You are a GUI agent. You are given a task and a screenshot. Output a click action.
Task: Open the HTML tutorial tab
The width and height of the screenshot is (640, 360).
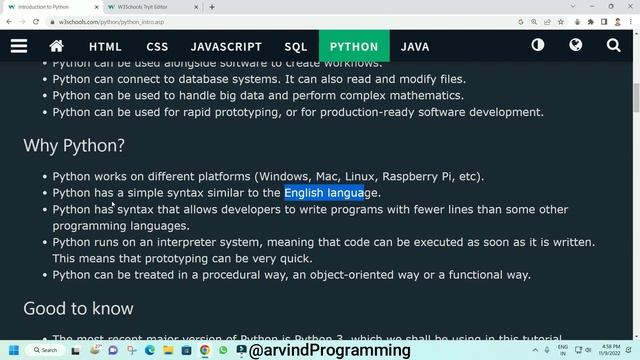pyautogui.click(x=105, y=47)
